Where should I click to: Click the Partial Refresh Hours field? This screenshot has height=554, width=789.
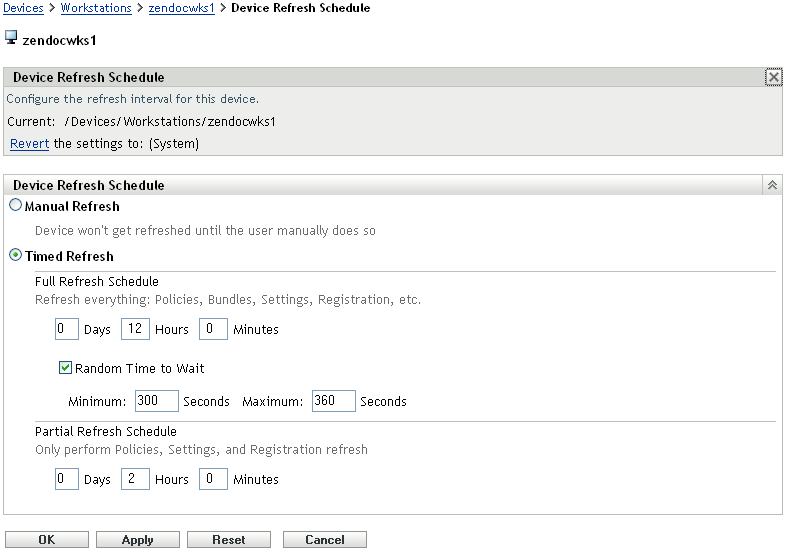pos(135,479)
